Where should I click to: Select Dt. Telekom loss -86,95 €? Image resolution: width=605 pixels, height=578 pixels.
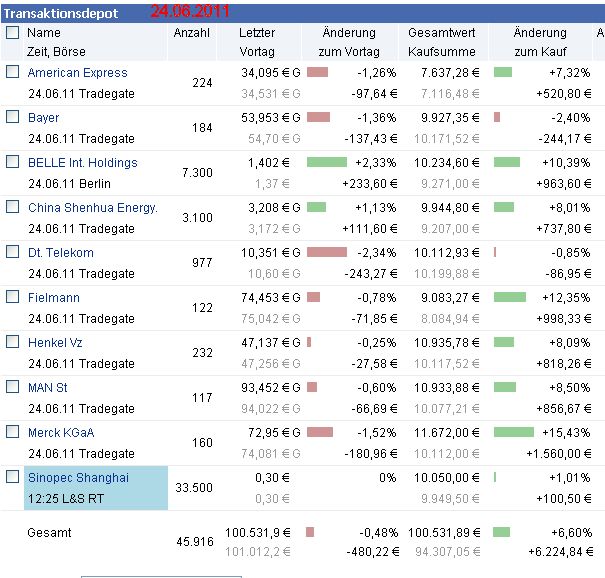tap(568, 274)
